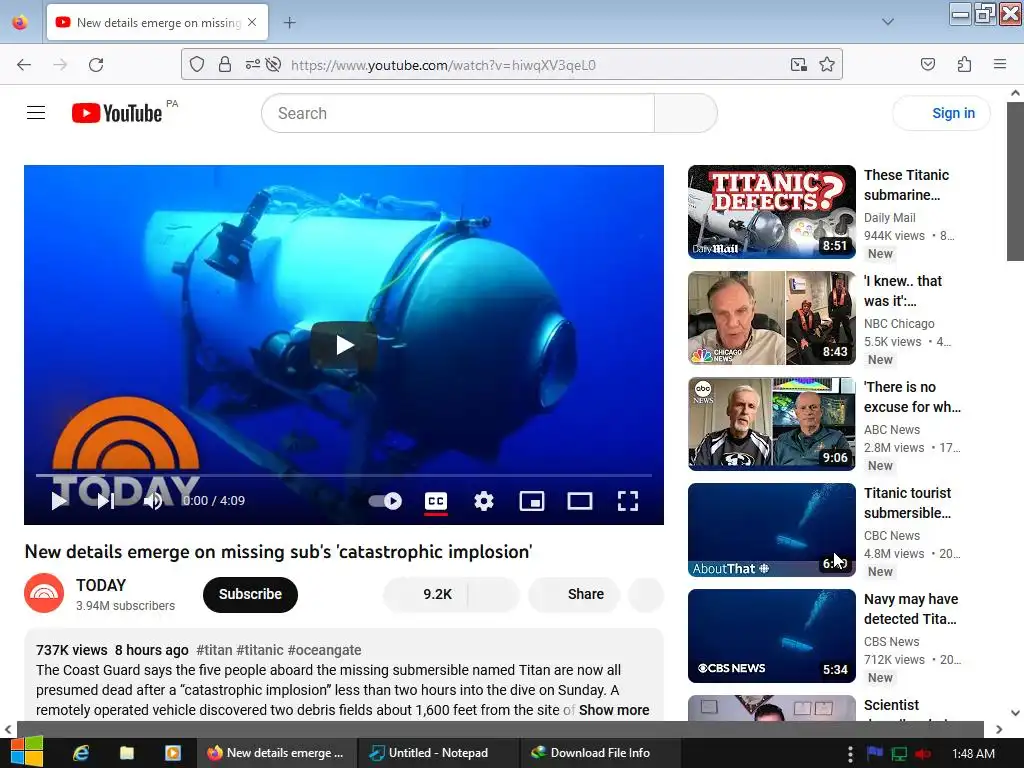Image resolution: width=1024 pixels, height=768 pixels.
Task: Go back in Firefox
Action: 24,65
